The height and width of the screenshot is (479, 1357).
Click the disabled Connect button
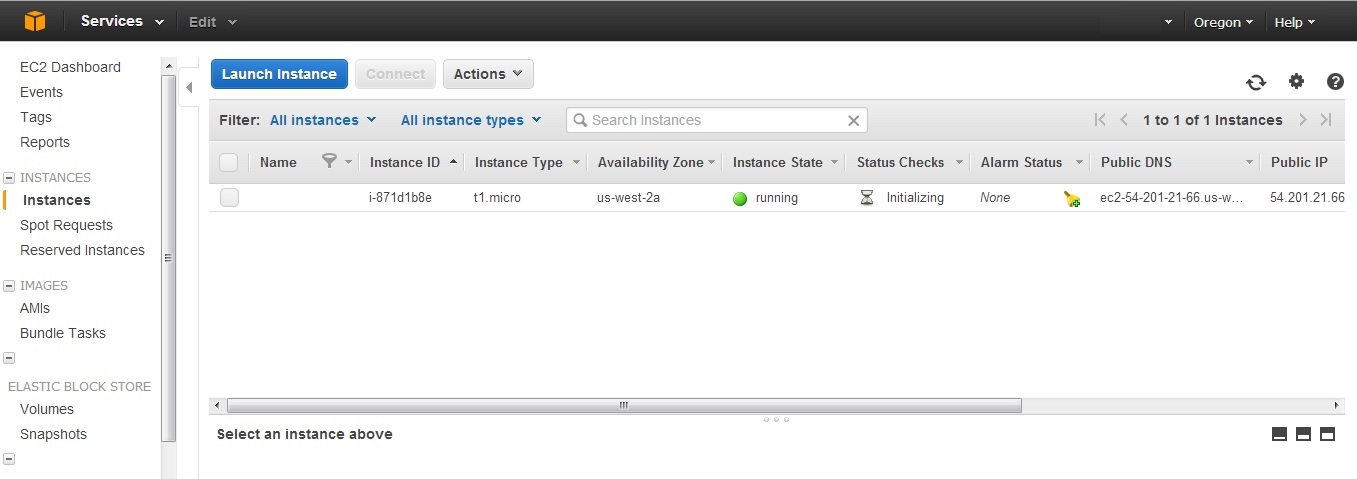(x=395, y=74)
